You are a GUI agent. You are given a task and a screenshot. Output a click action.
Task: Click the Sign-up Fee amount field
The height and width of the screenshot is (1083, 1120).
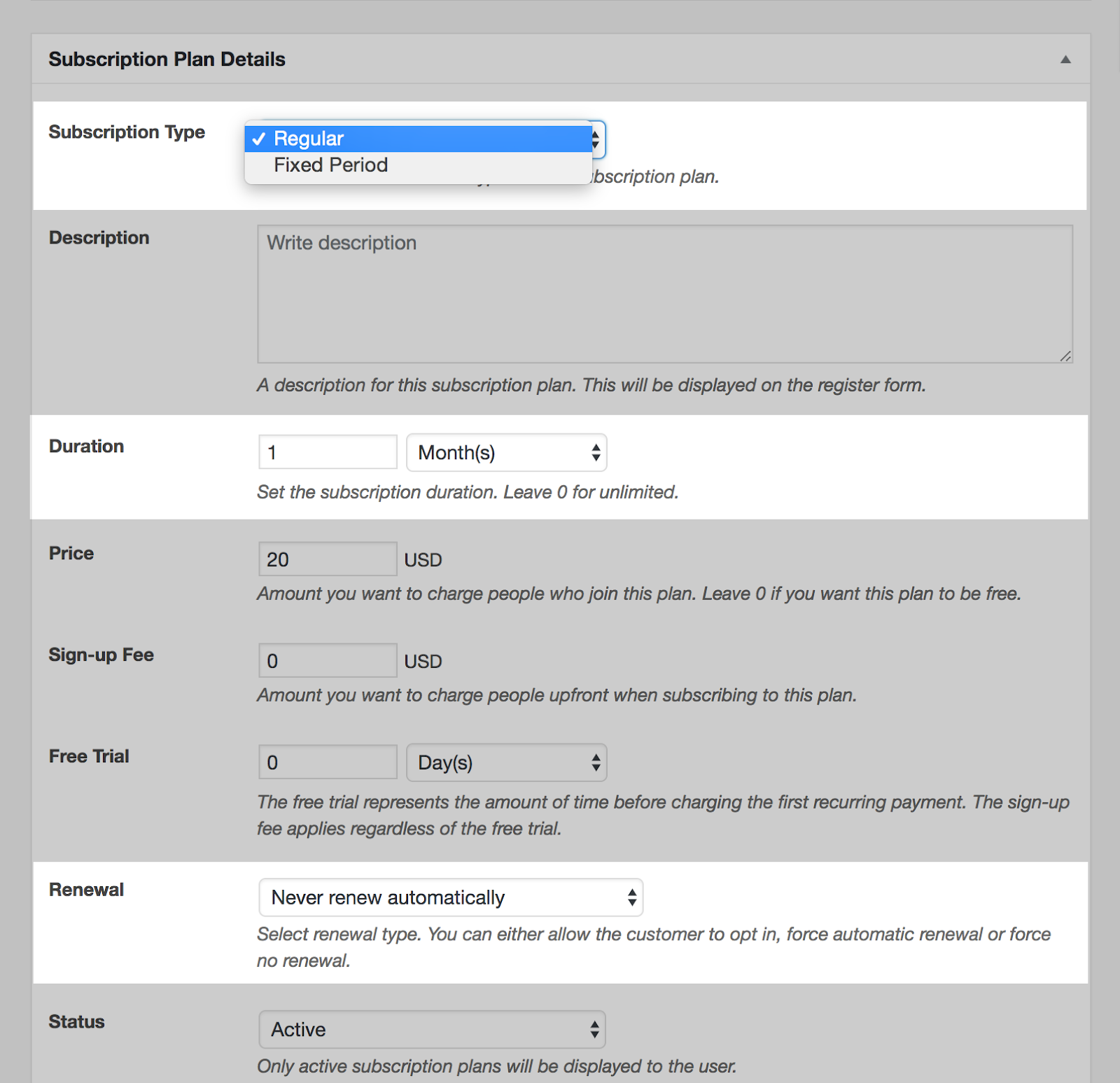[x=327, y=661]
